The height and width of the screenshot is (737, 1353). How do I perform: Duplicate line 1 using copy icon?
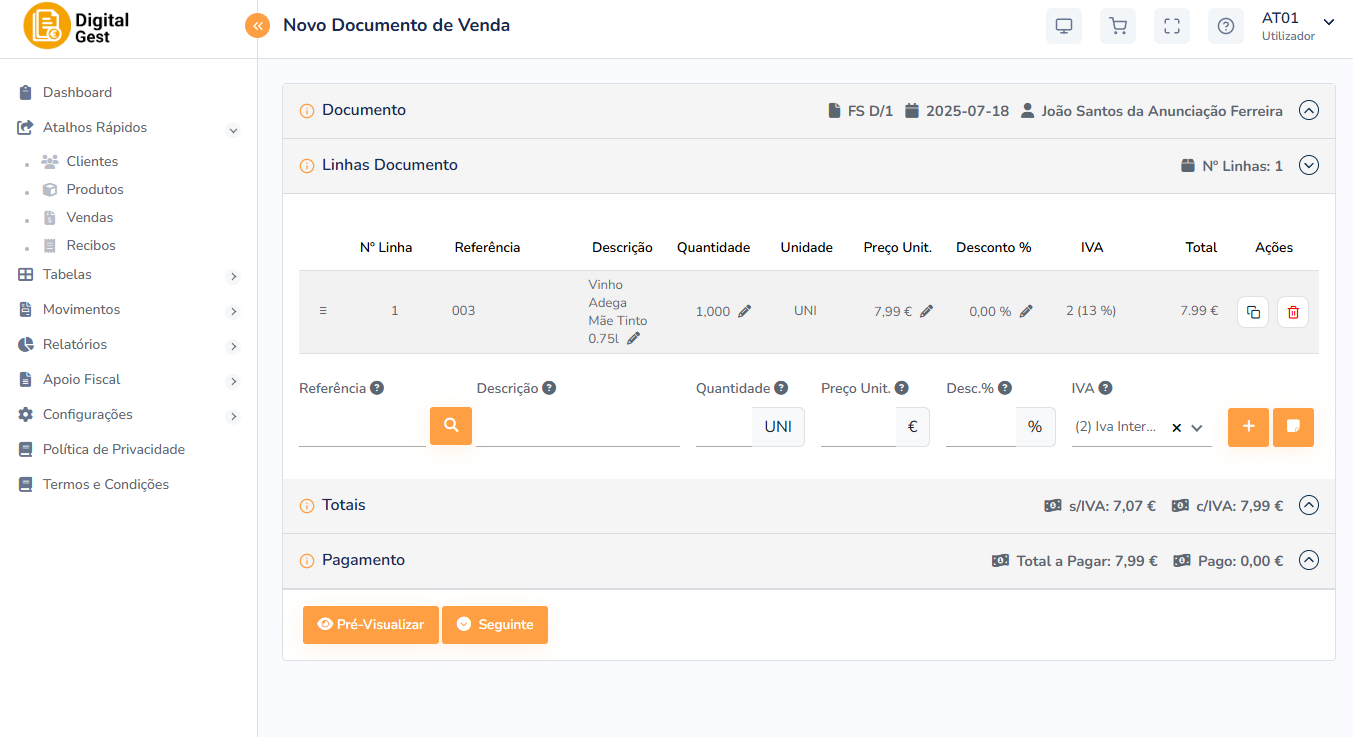point(1253,312)
